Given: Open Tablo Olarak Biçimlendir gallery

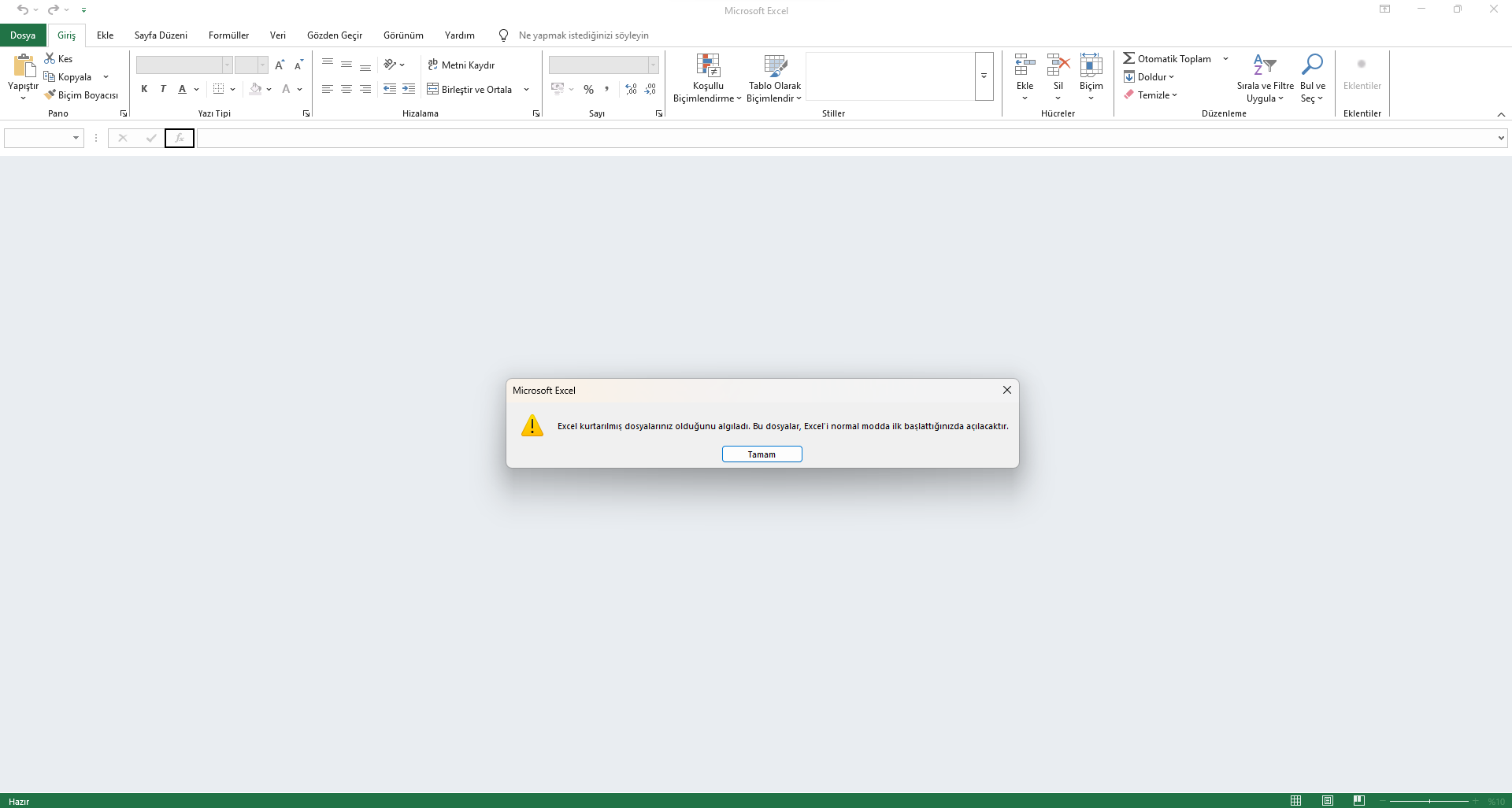Looking at the screenshot, I should pyautogui.click(x=774, y=78).
